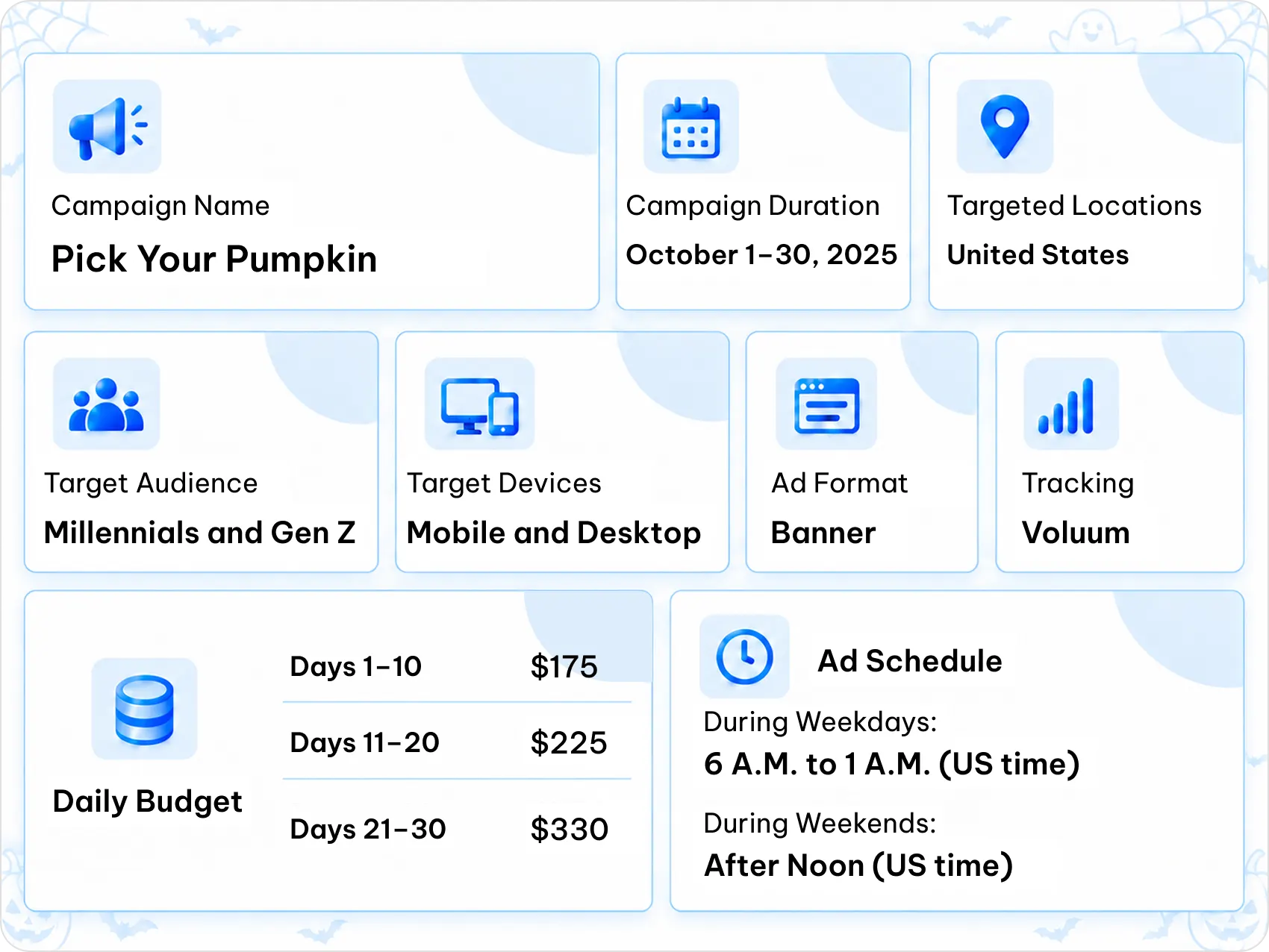
Task: Click the megaphone Campaign Name icon
Action: [107, 127]
